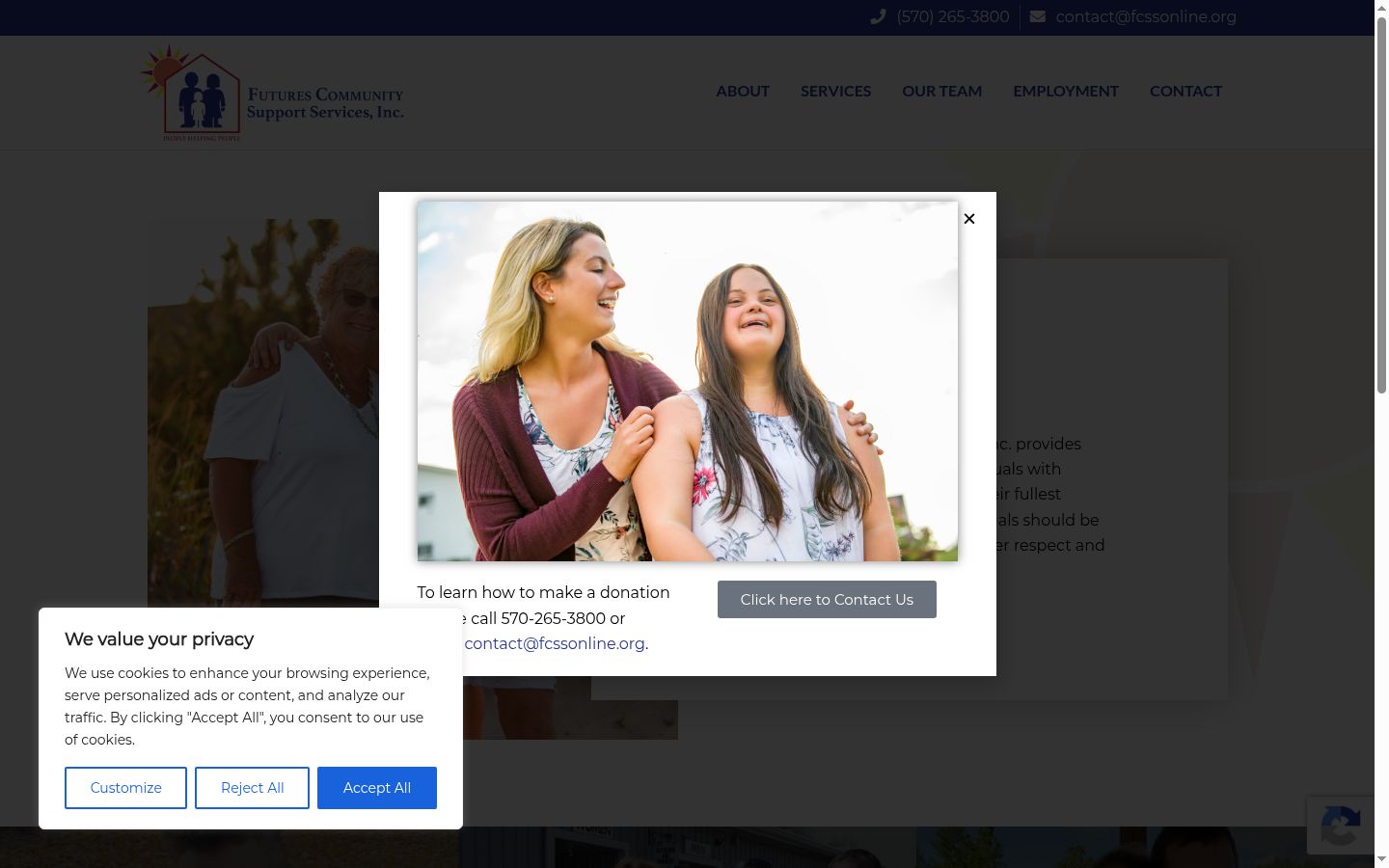Open the Services menu item

coord(835,91)
